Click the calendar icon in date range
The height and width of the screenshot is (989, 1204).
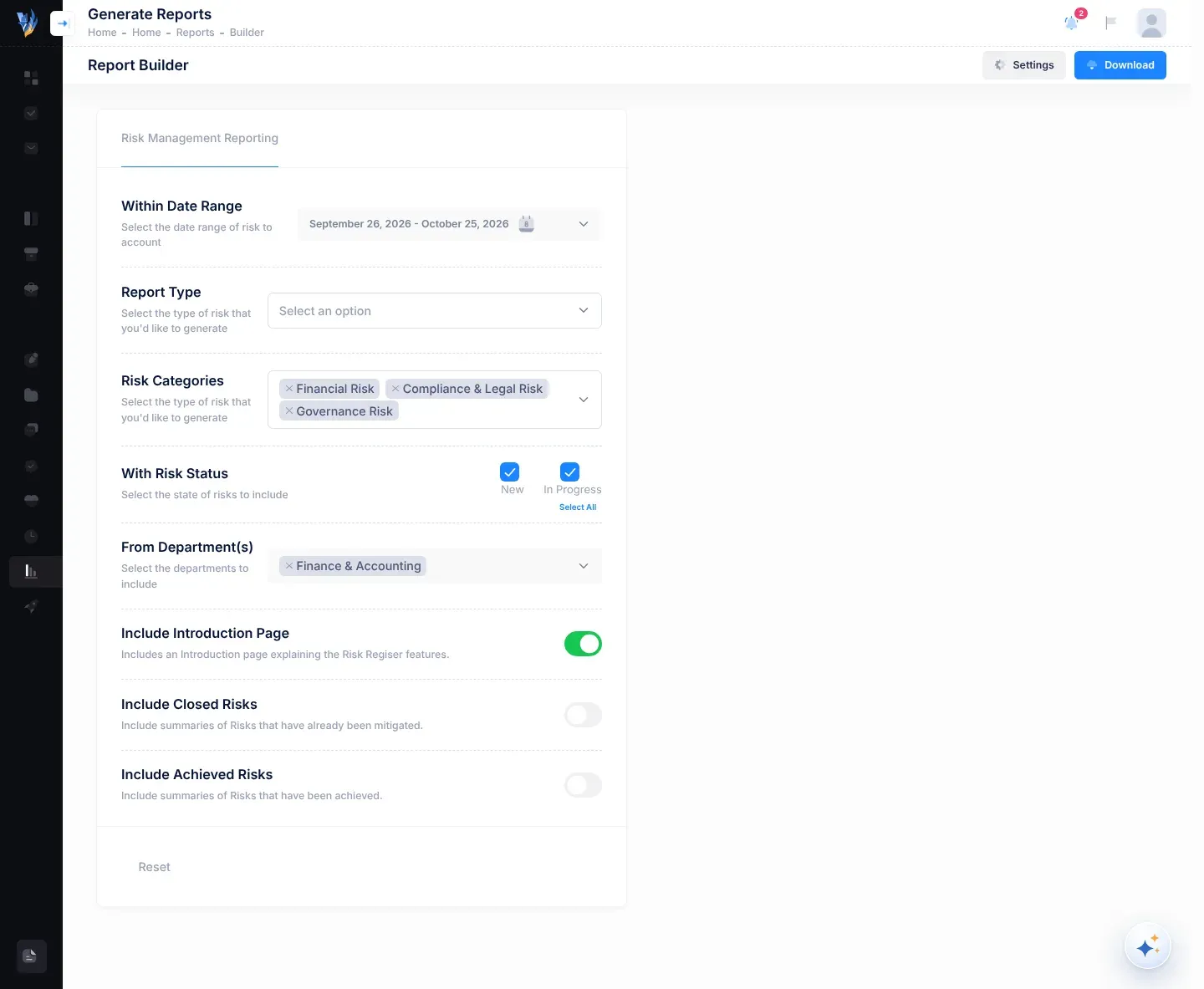click(x=526, y=224)
